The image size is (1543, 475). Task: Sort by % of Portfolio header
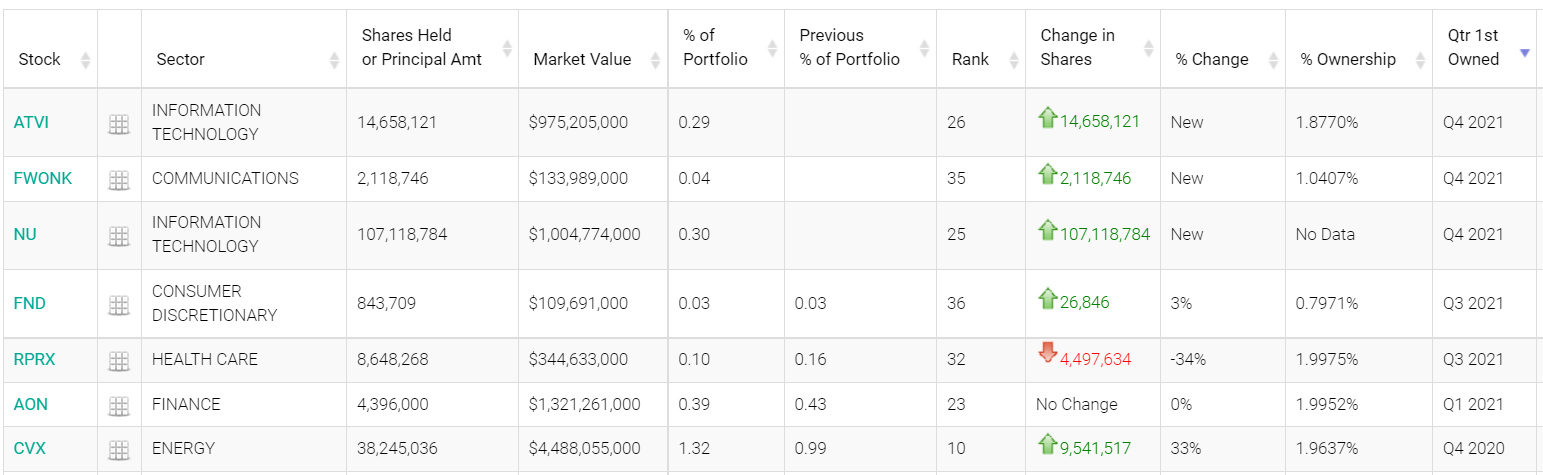(715, 48)
